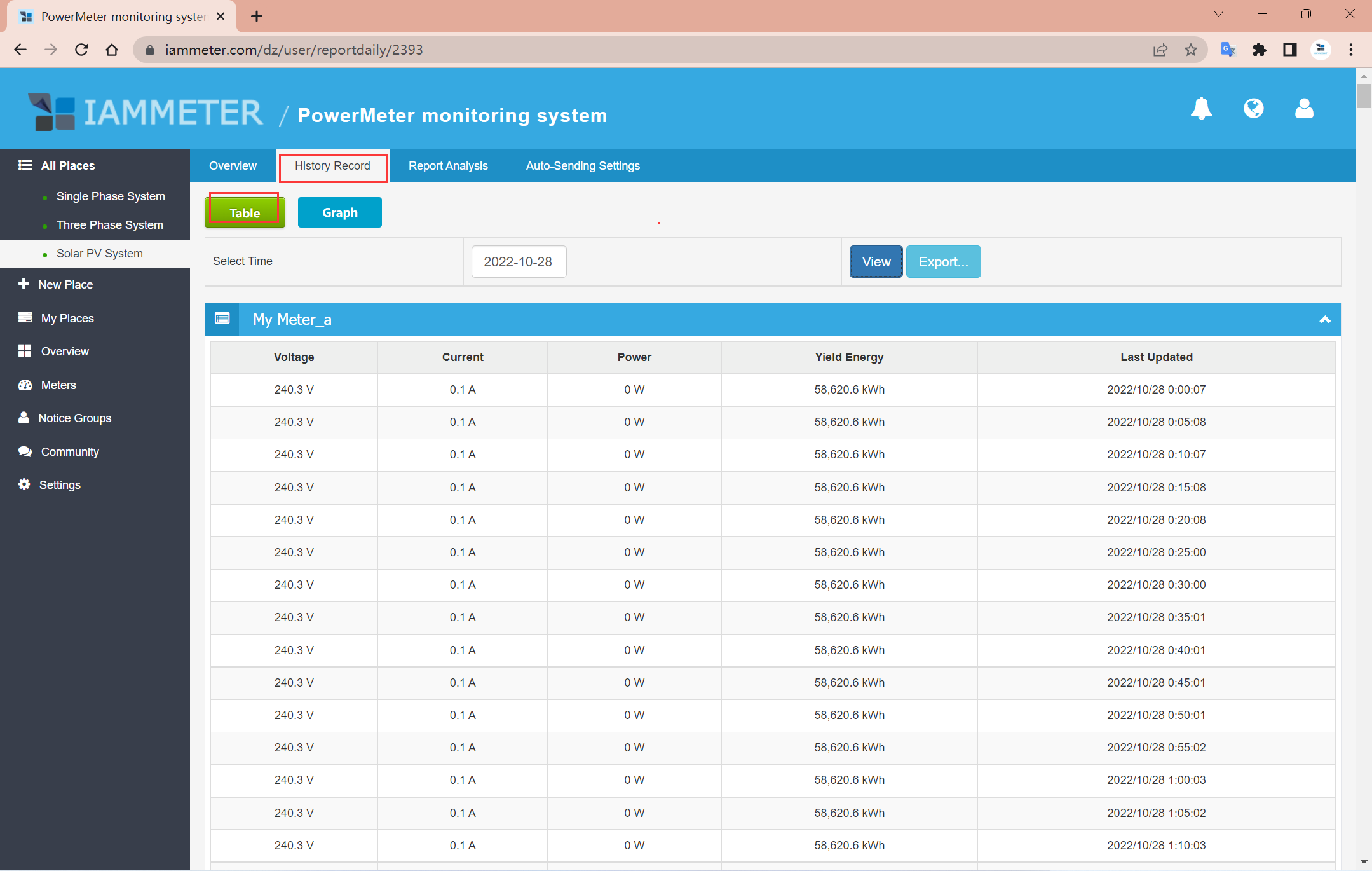1372x871 pixels.
Task: Open Google Translate extension icon
Action: pyautogui.click(x=1228, y=50)
